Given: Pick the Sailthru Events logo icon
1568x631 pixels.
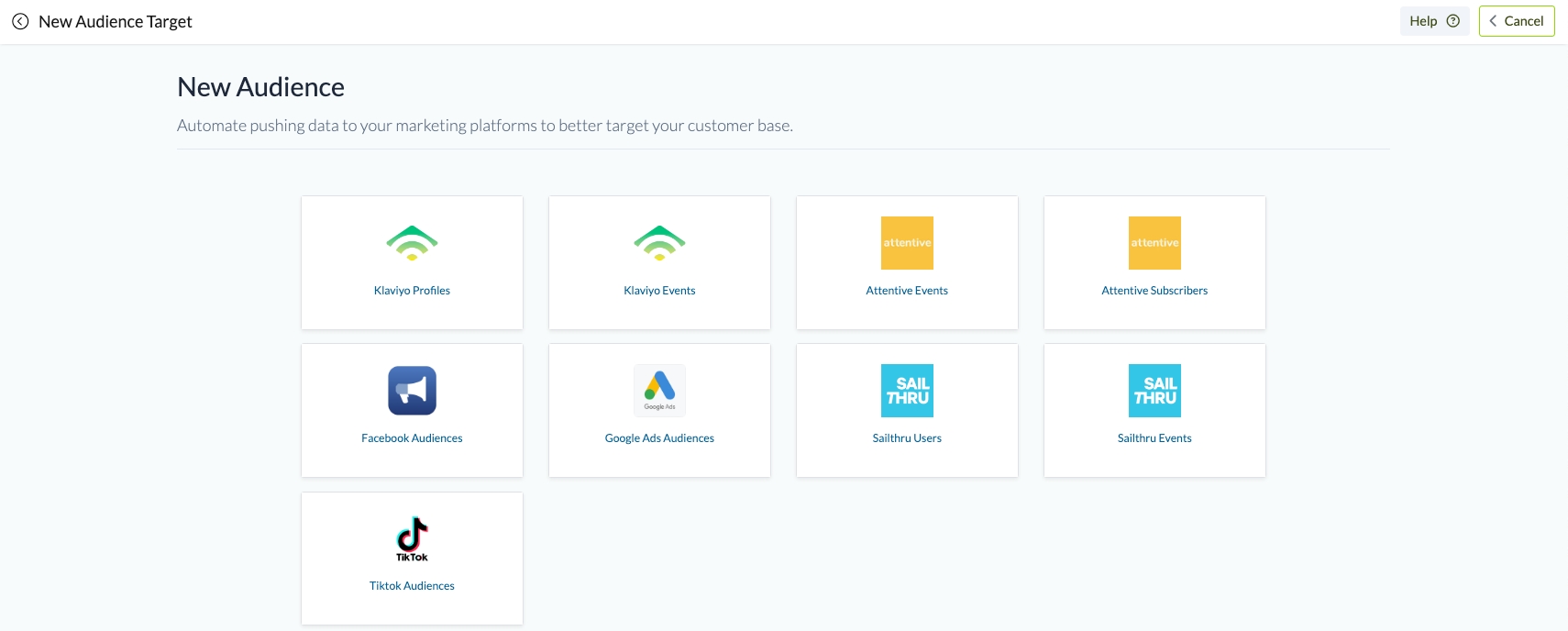Looking at the screenshot, I should coord(1154,391).
